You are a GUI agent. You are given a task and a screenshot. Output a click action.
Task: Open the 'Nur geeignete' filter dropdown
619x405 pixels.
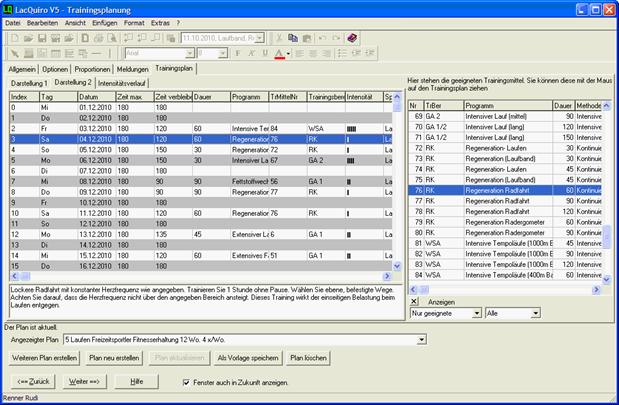pyautogui.click(x=476, y=313)
